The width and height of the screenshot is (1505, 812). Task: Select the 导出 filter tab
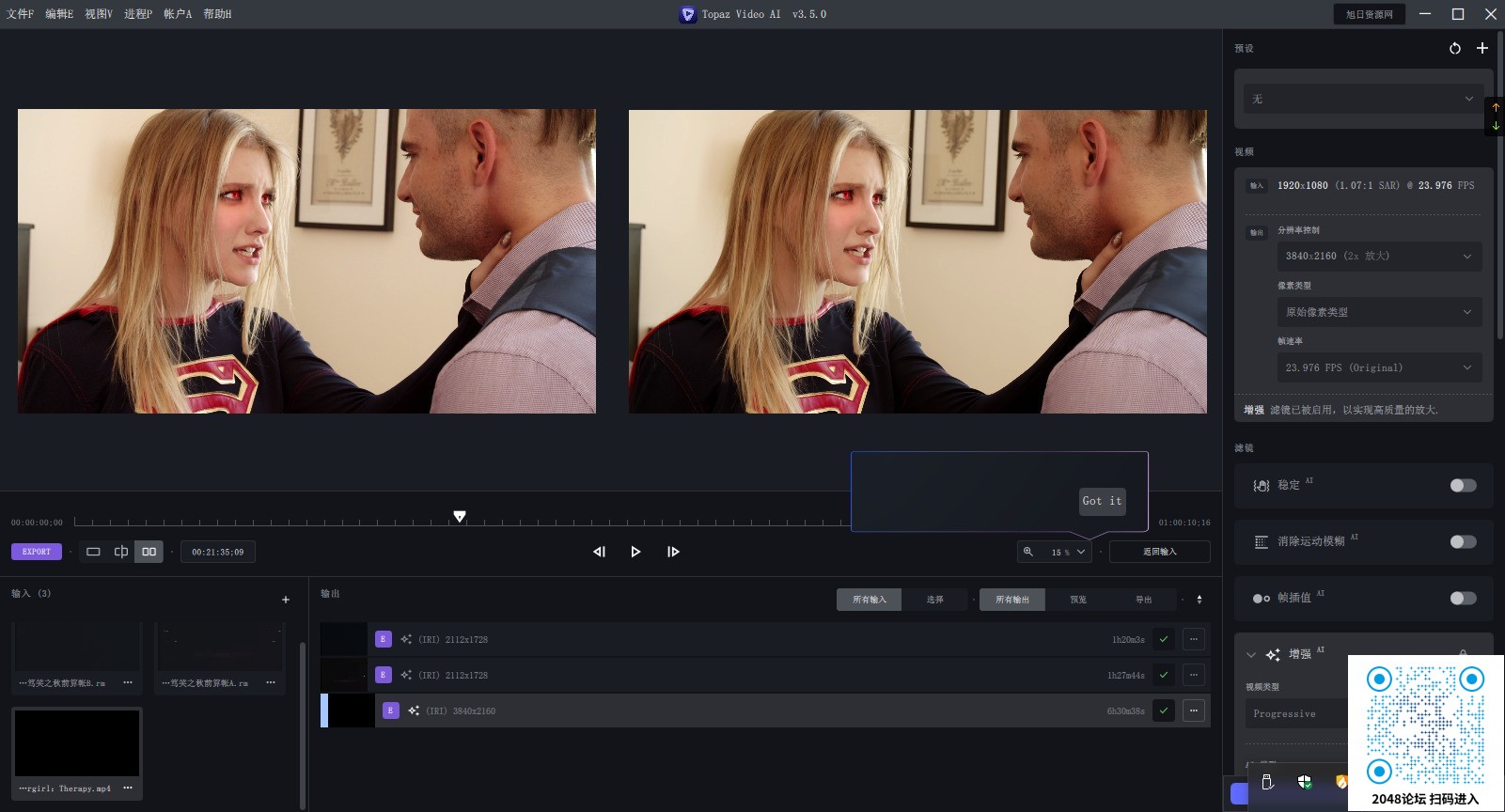click(1143, 600)
